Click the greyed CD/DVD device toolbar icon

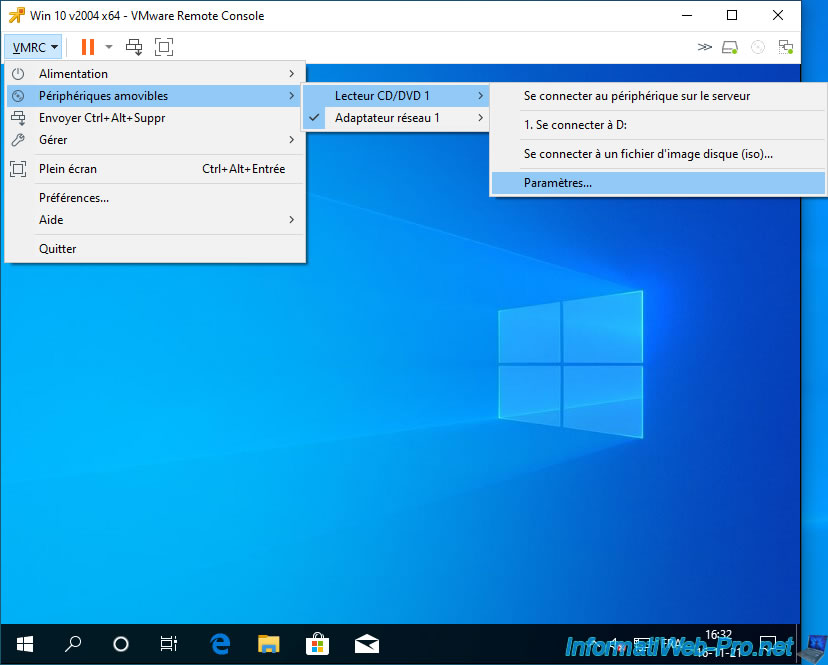758,47
